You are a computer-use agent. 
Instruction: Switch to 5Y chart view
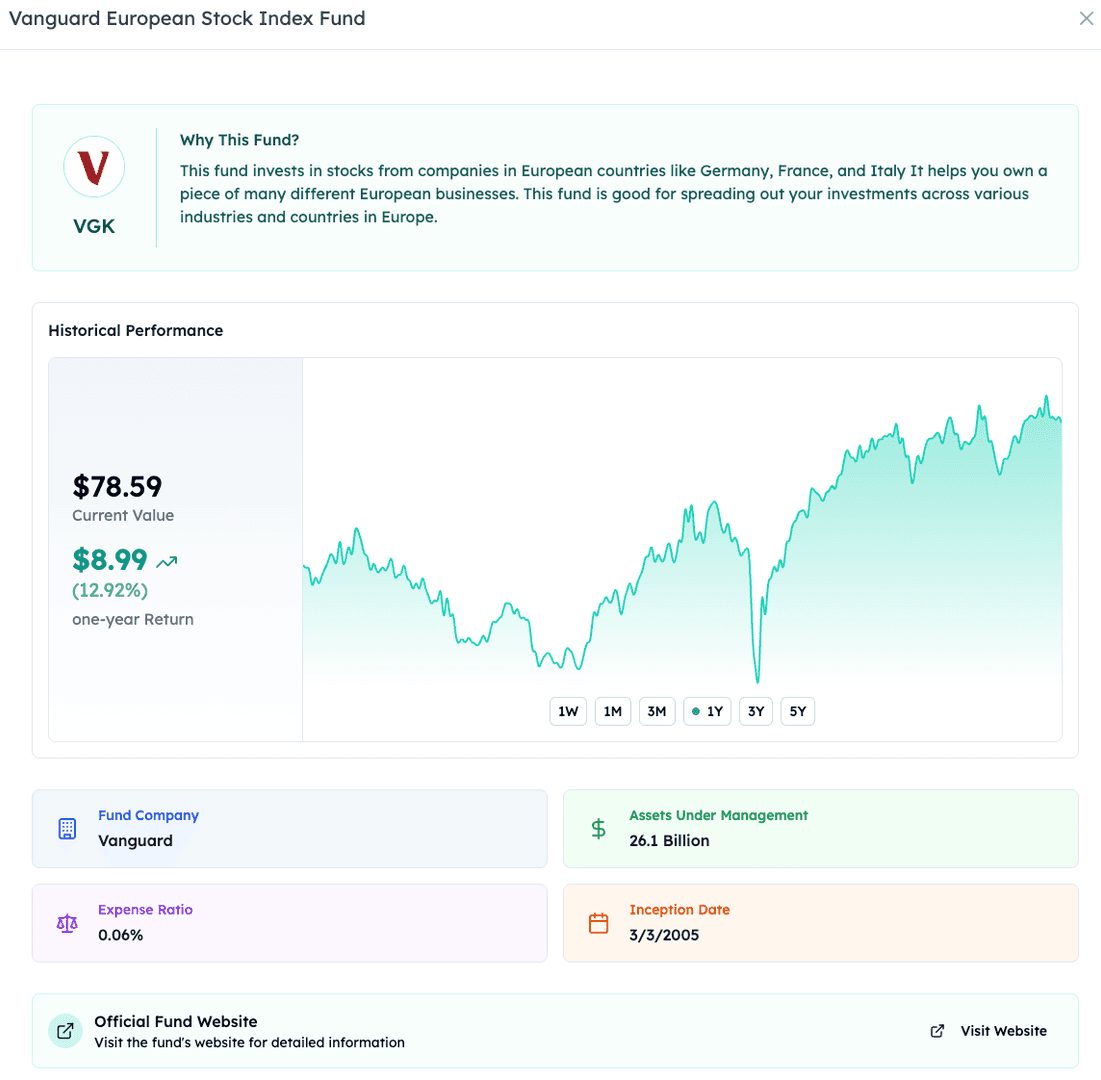797,712
